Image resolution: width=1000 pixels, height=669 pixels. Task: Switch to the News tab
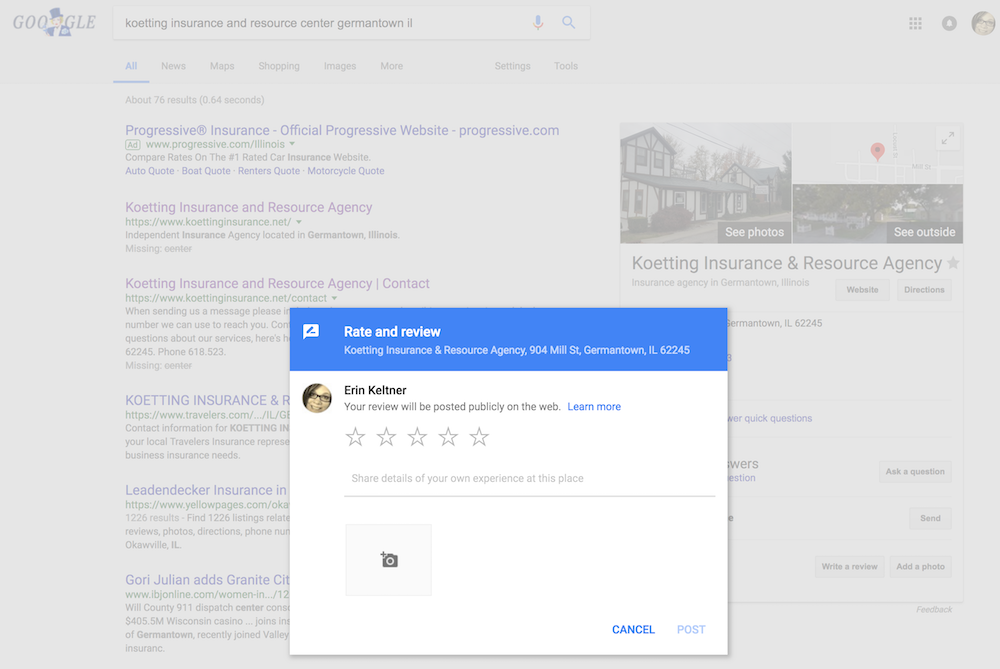coord(173,66)
